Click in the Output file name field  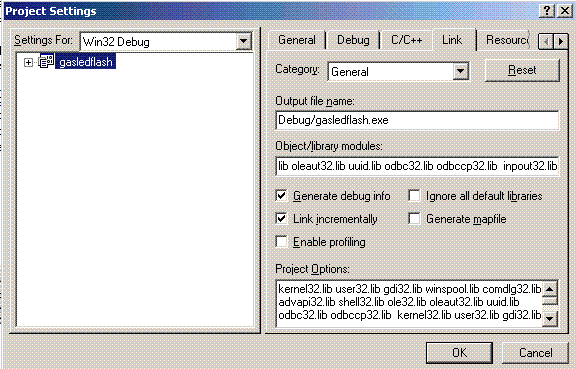pos(417,120)
